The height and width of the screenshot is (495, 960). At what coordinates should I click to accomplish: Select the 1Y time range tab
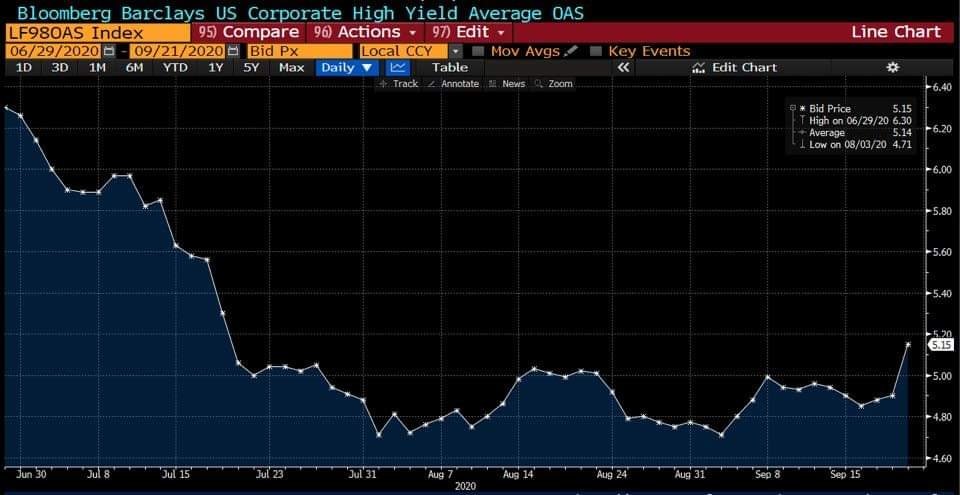[x=216, y=67]
